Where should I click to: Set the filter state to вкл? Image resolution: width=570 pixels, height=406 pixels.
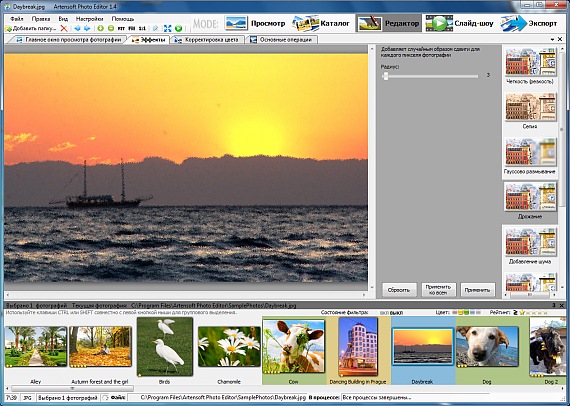coord(384,313)
